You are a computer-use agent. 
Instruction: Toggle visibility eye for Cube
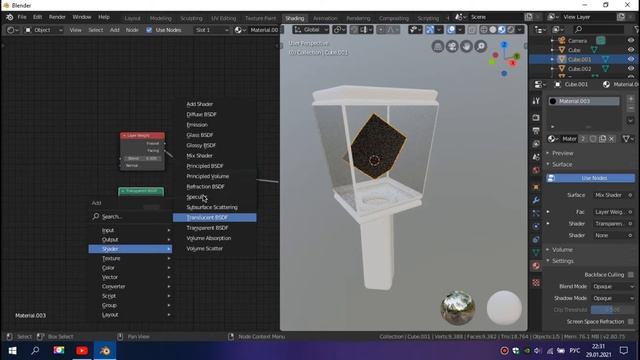click(631, 50)
